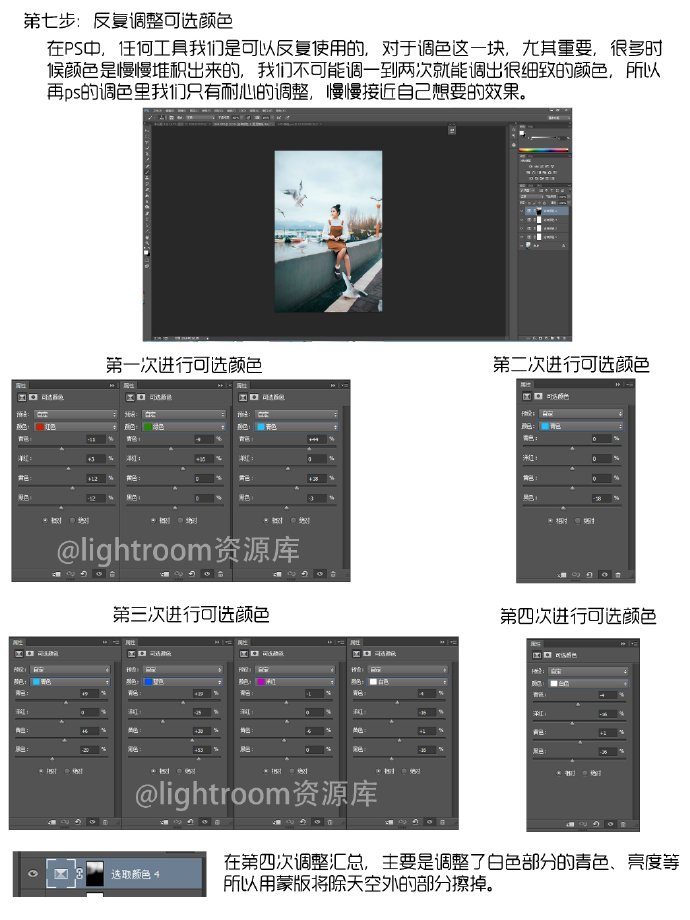The width and height of the screenshot is (690, 920).
Task: Click selective color adjustment icon in first-round red panel
Action: tap(22, 397)
